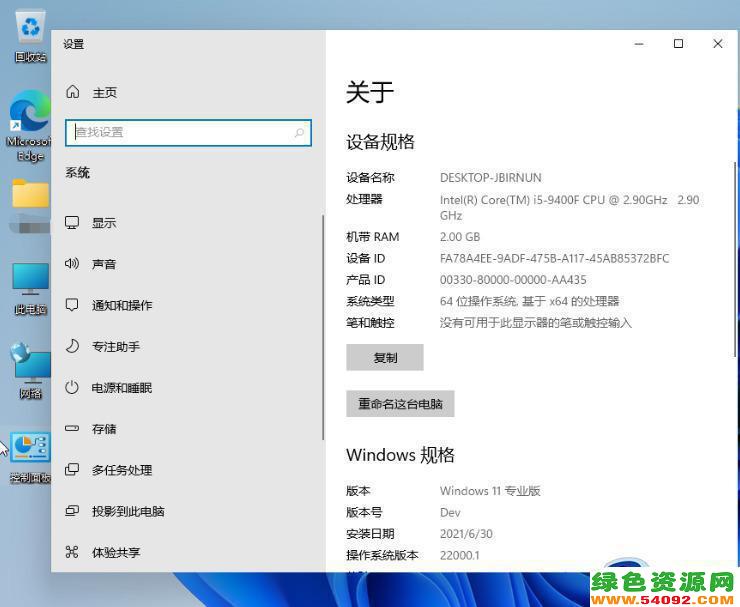Click the device ID FA78A4EE value
740x607 pixels.
click(x=554, y=259)
